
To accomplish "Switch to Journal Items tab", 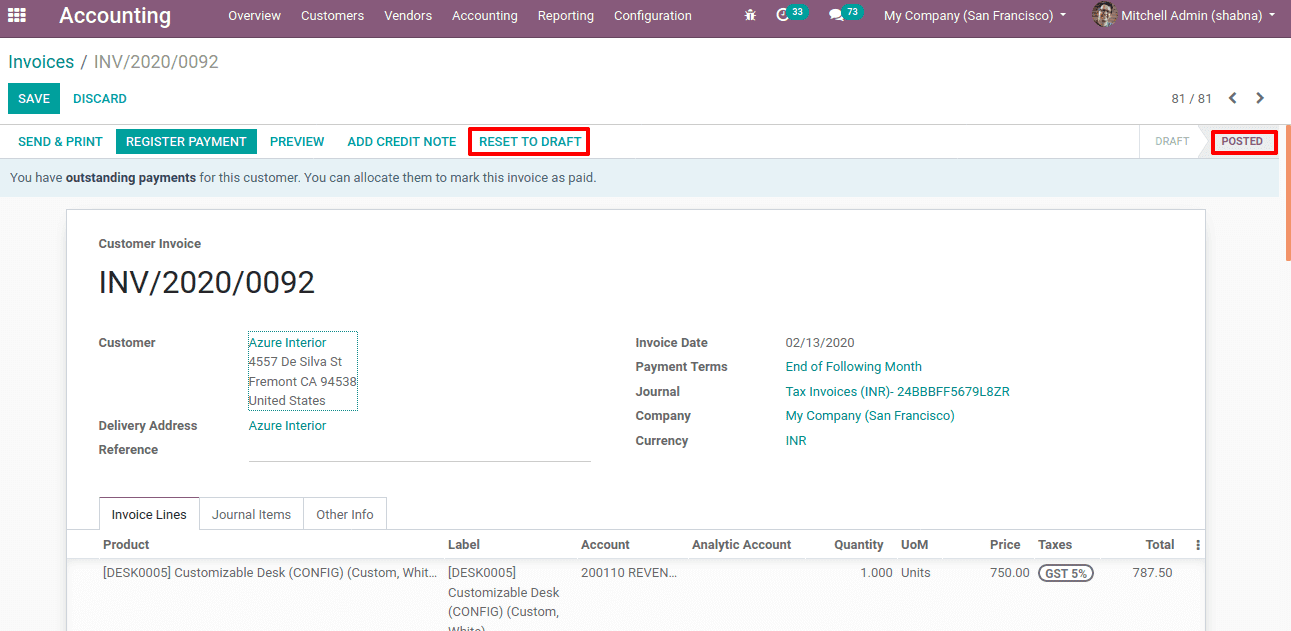I will (x=251, y=514).
